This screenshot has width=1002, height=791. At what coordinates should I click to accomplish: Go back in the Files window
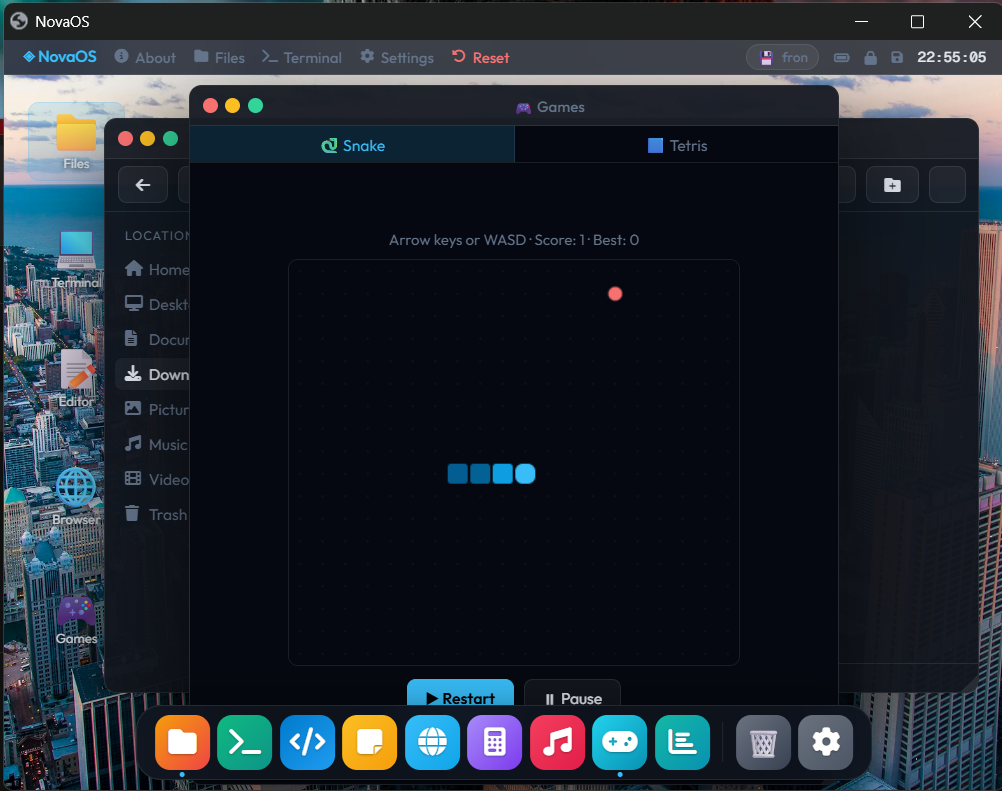(143, 185)
